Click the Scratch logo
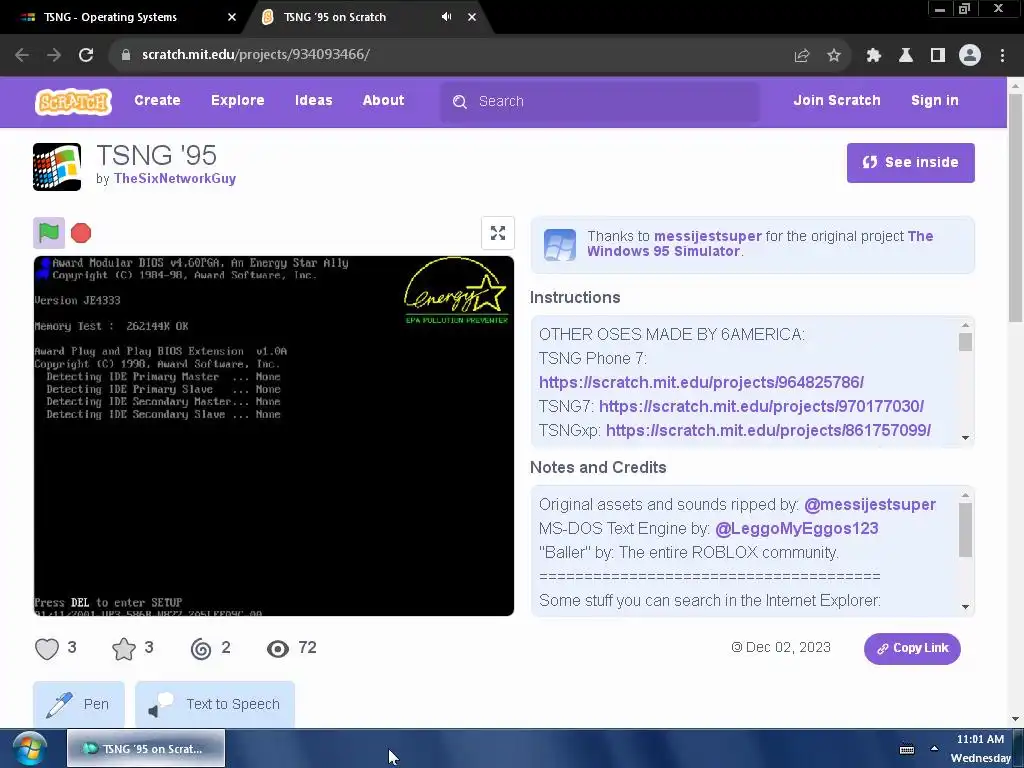The height and width of the screenshot is (768, 1024). click(73, 102)
